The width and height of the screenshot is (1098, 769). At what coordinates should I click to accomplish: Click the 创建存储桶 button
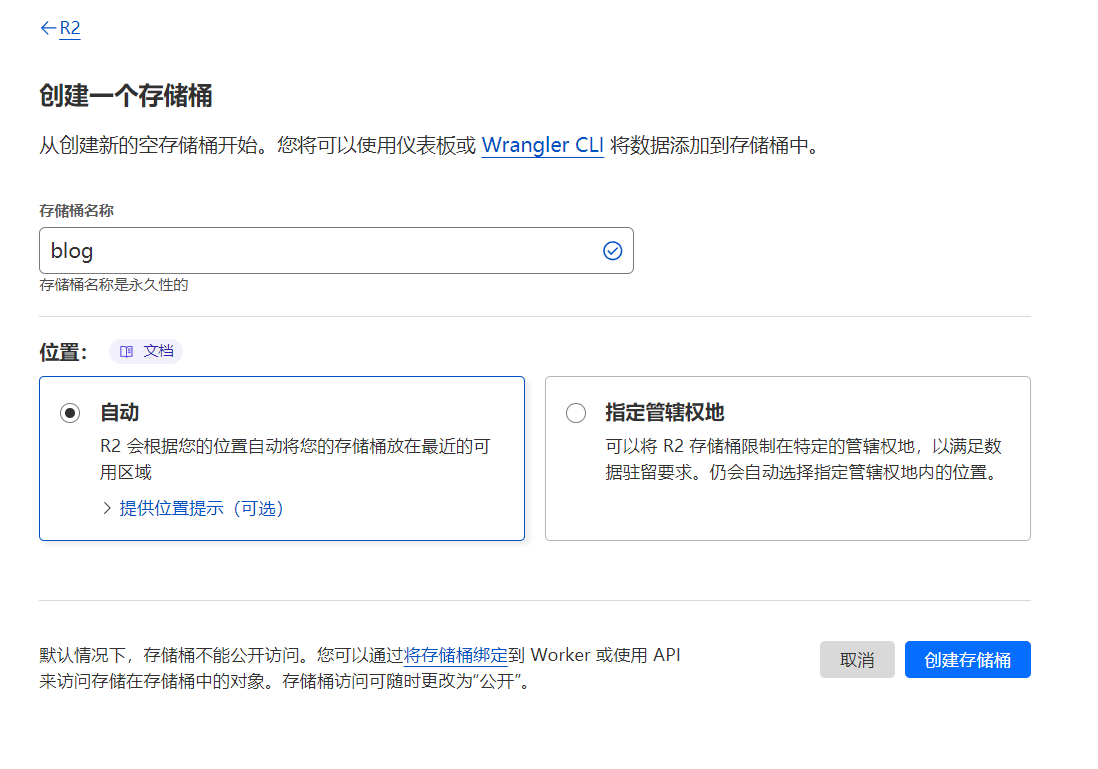[967, 659]
